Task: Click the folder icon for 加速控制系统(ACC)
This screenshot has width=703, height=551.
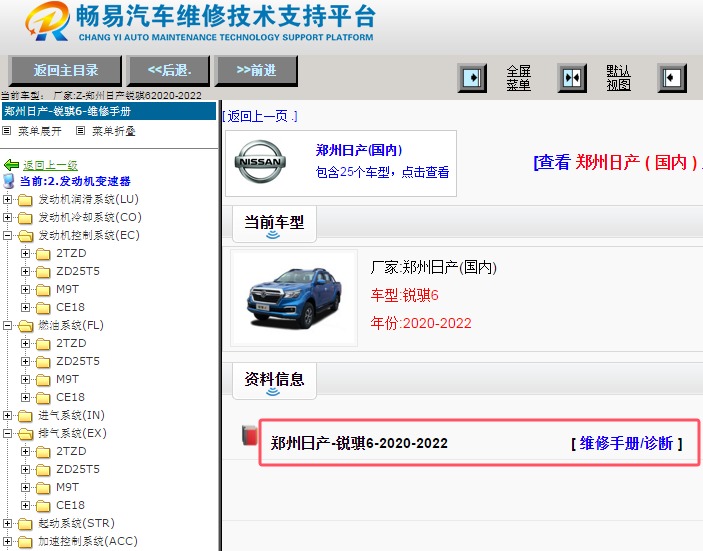Action: [x=25, y=542]
